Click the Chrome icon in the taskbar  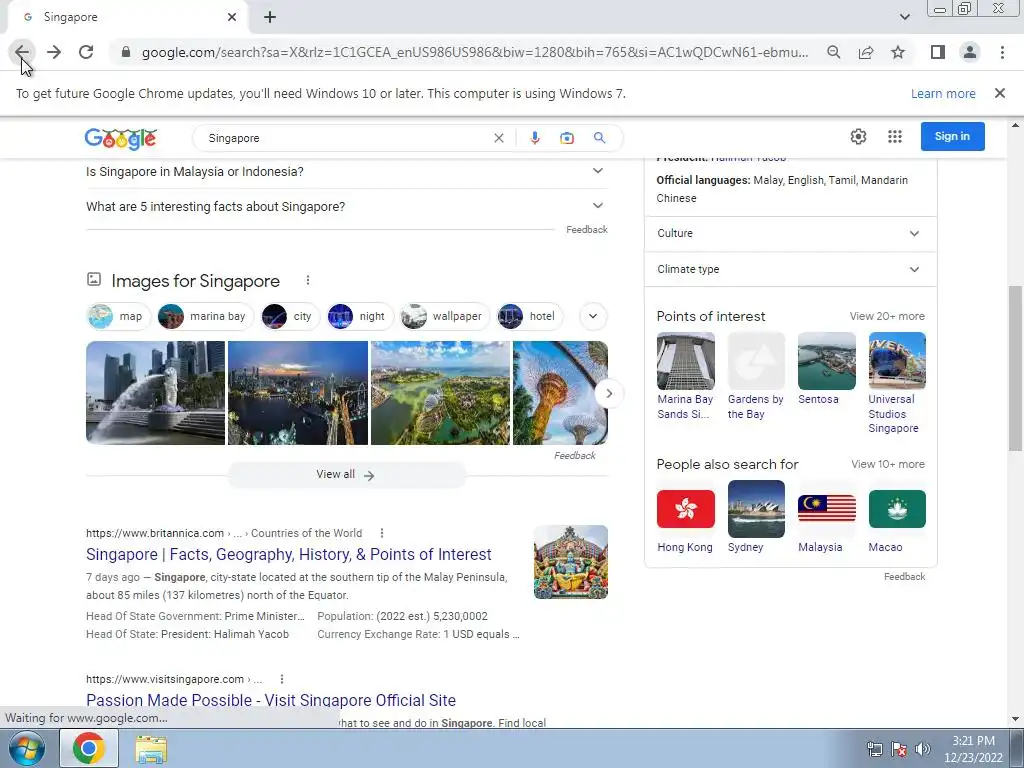(x=89, y=748)
